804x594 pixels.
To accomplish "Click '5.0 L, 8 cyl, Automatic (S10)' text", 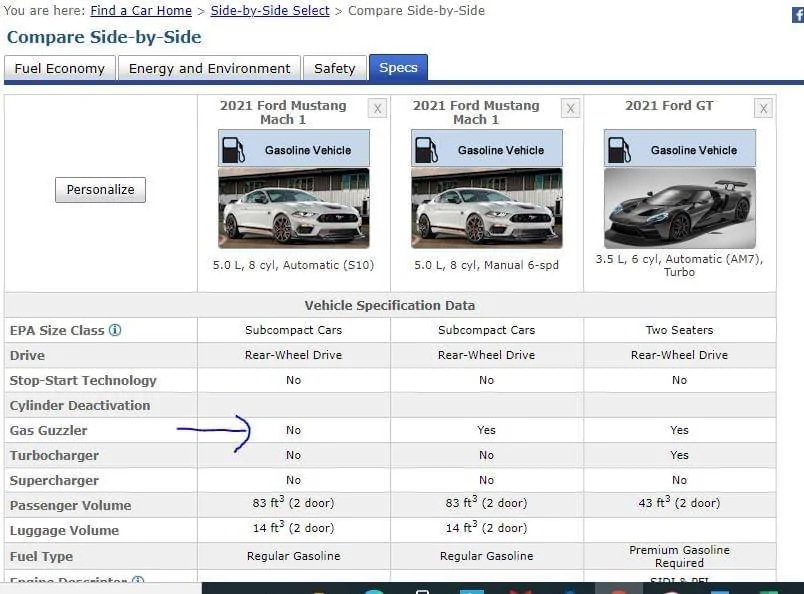I will pos(293,265).
